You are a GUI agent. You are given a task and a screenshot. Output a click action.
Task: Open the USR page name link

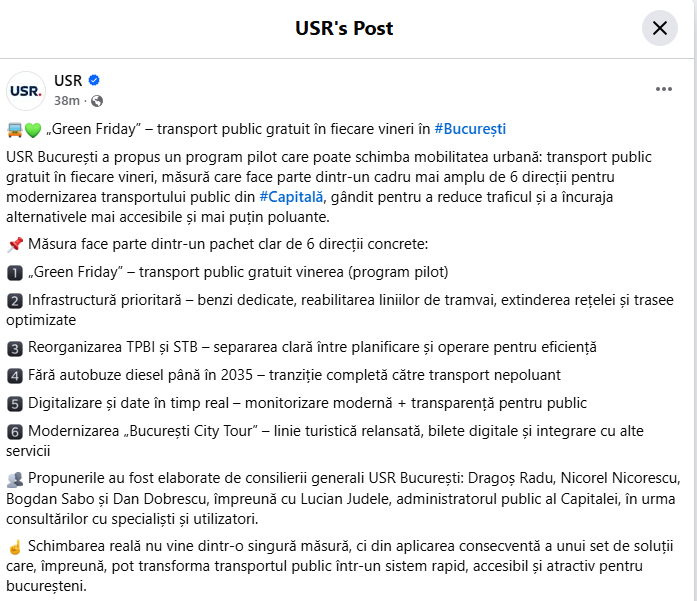click(68, 81)
